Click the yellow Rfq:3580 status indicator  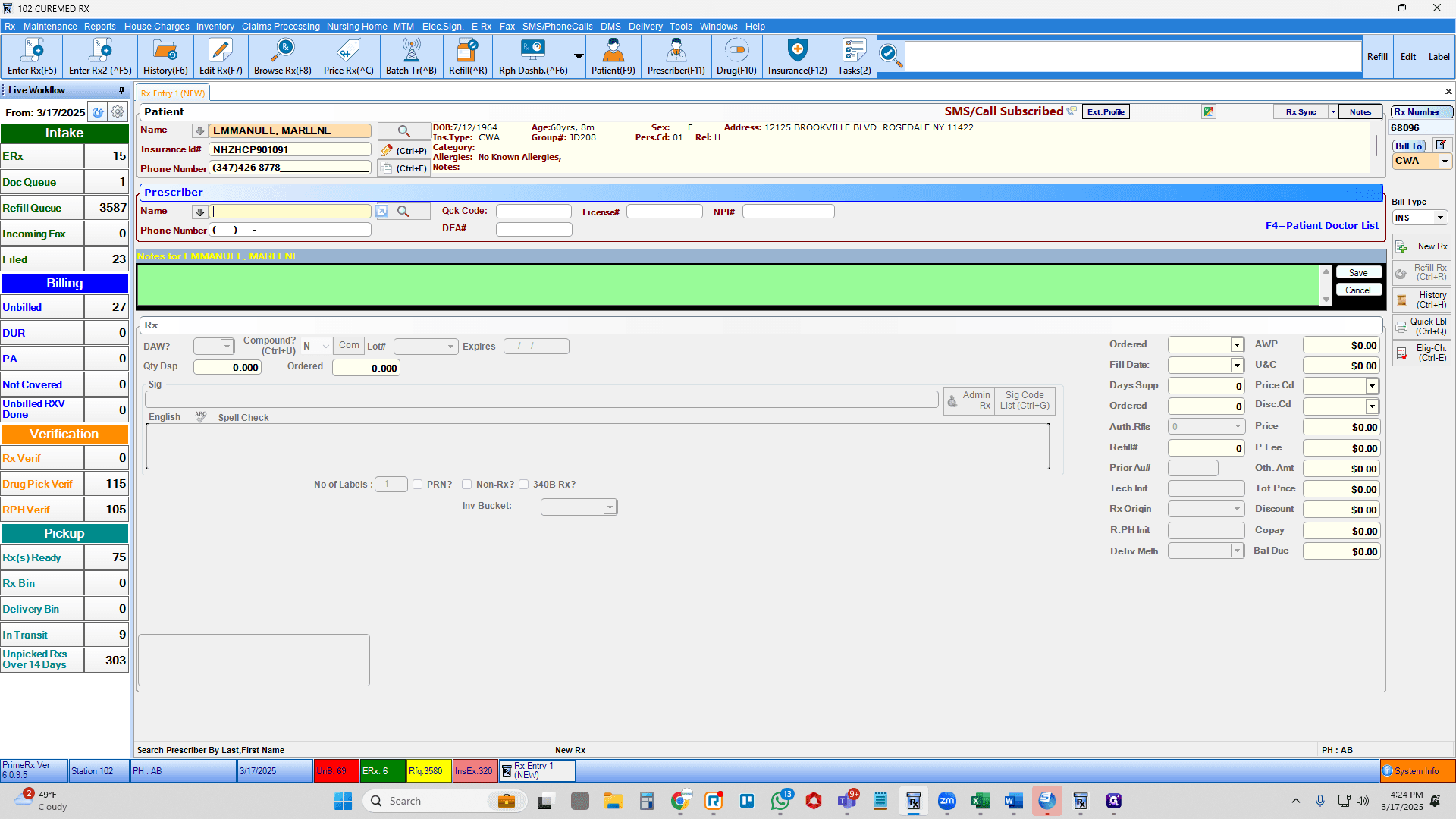pyautogui.click(x=428, y=771)
